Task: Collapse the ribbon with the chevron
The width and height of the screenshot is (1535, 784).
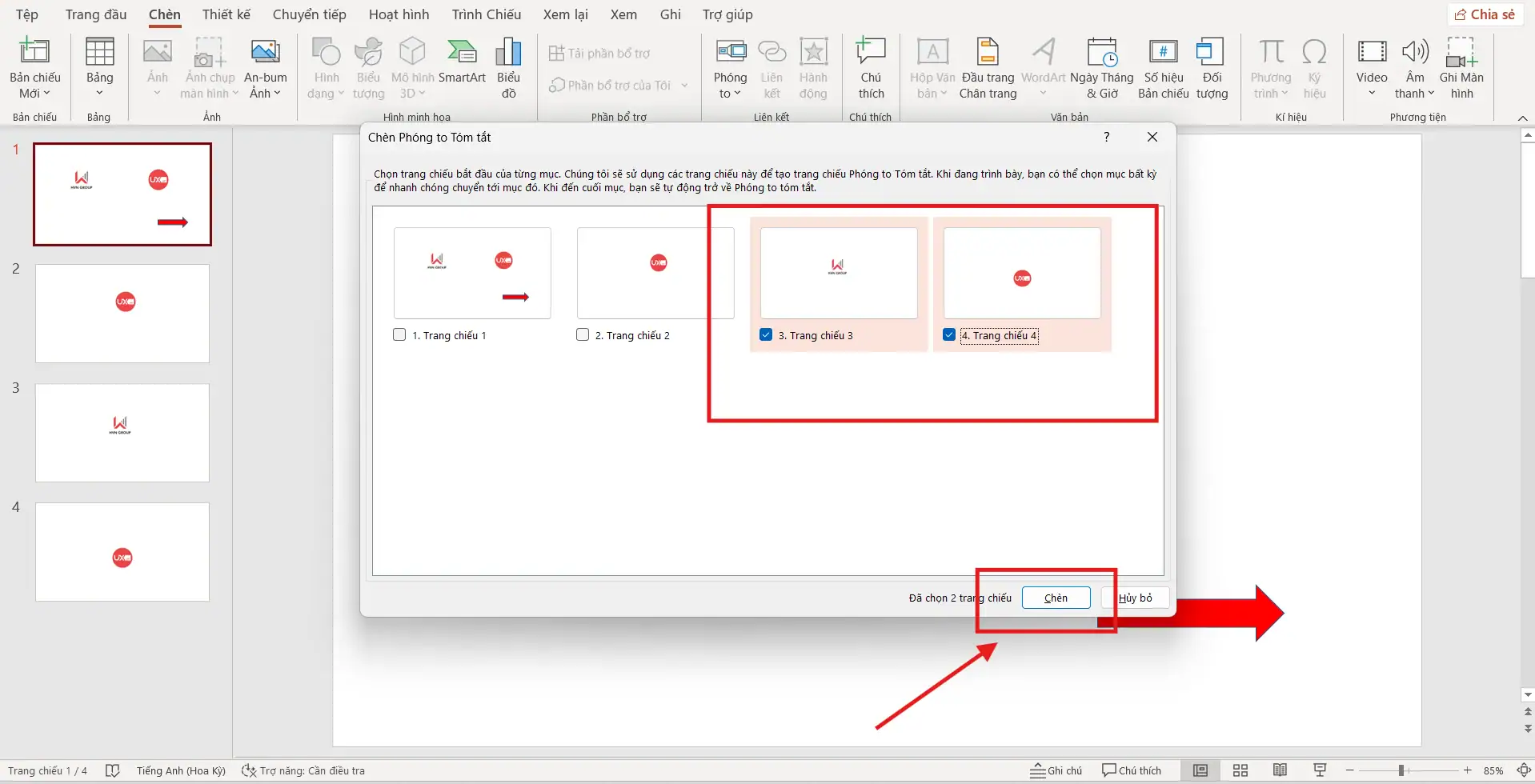Action: click(1523, 118)
